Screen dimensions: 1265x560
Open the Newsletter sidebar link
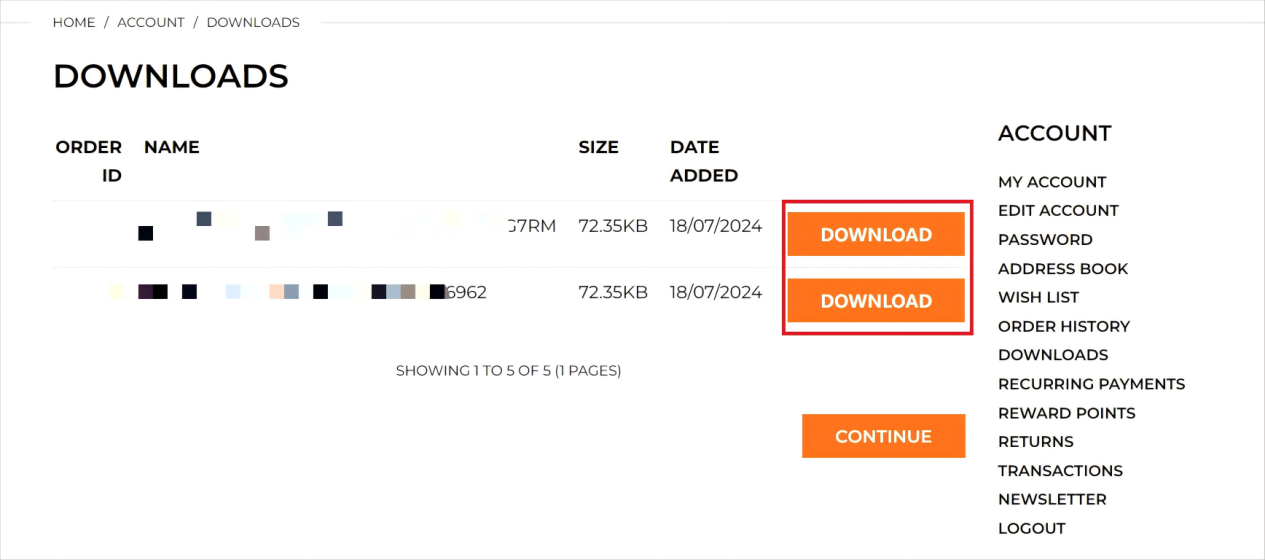(1052, 499)
